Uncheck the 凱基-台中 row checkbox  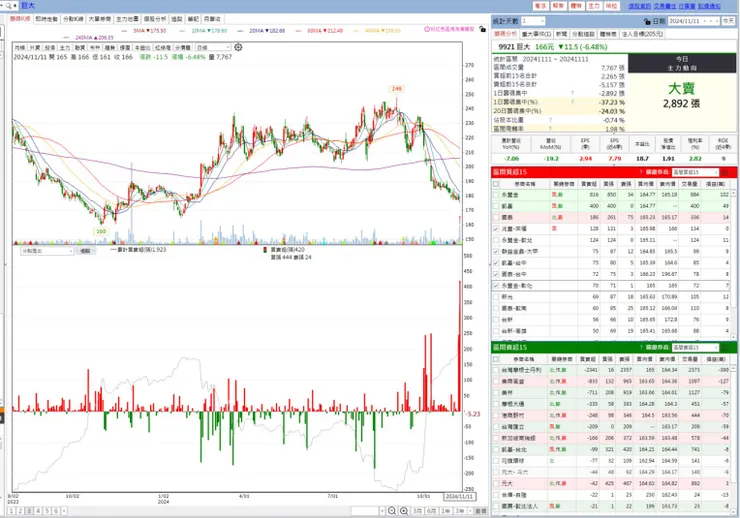[x=496, y=263]
